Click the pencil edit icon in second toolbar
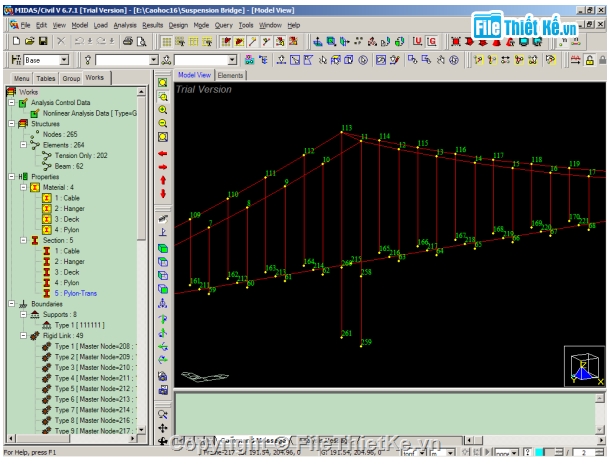Image resolution: width=610 pixels, height=467 pixels. tap(395, 60)
